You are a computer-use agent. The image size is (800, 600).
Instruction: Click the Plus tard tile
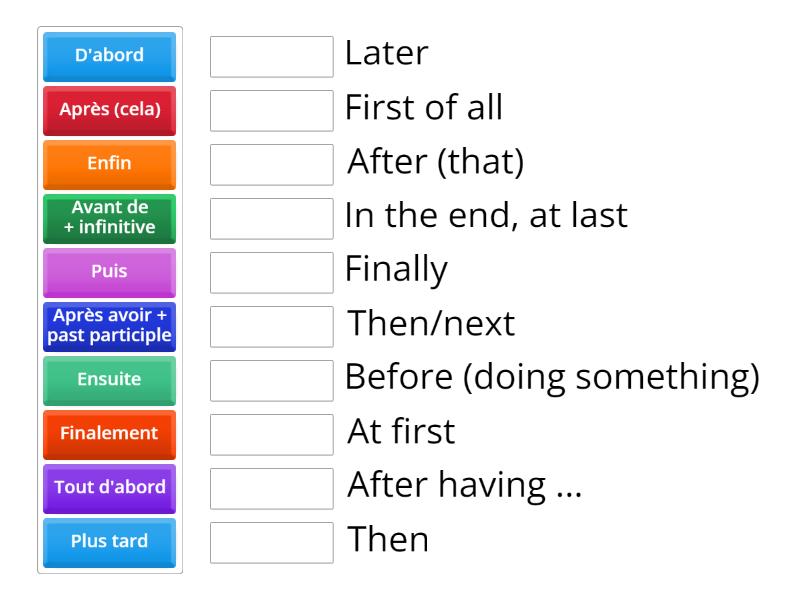tap(109, 542)
